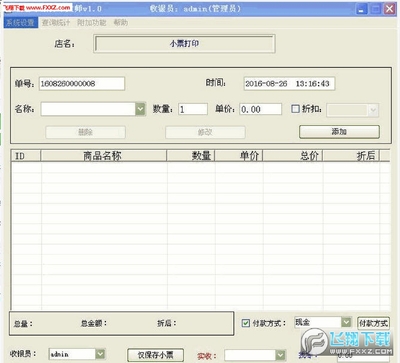Click the 单价 unit price field
The height and width of the screenshot is (363, 400).
[260, 109]
